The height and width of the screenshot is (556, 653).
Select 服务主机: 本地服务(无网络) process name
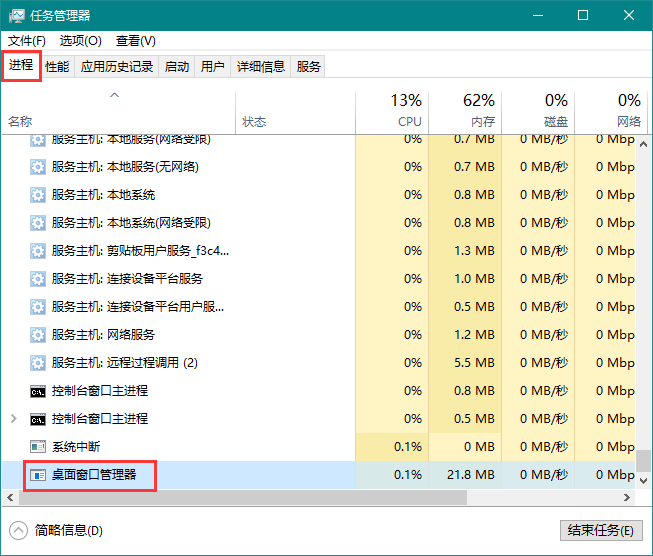(x=125, y=167)
